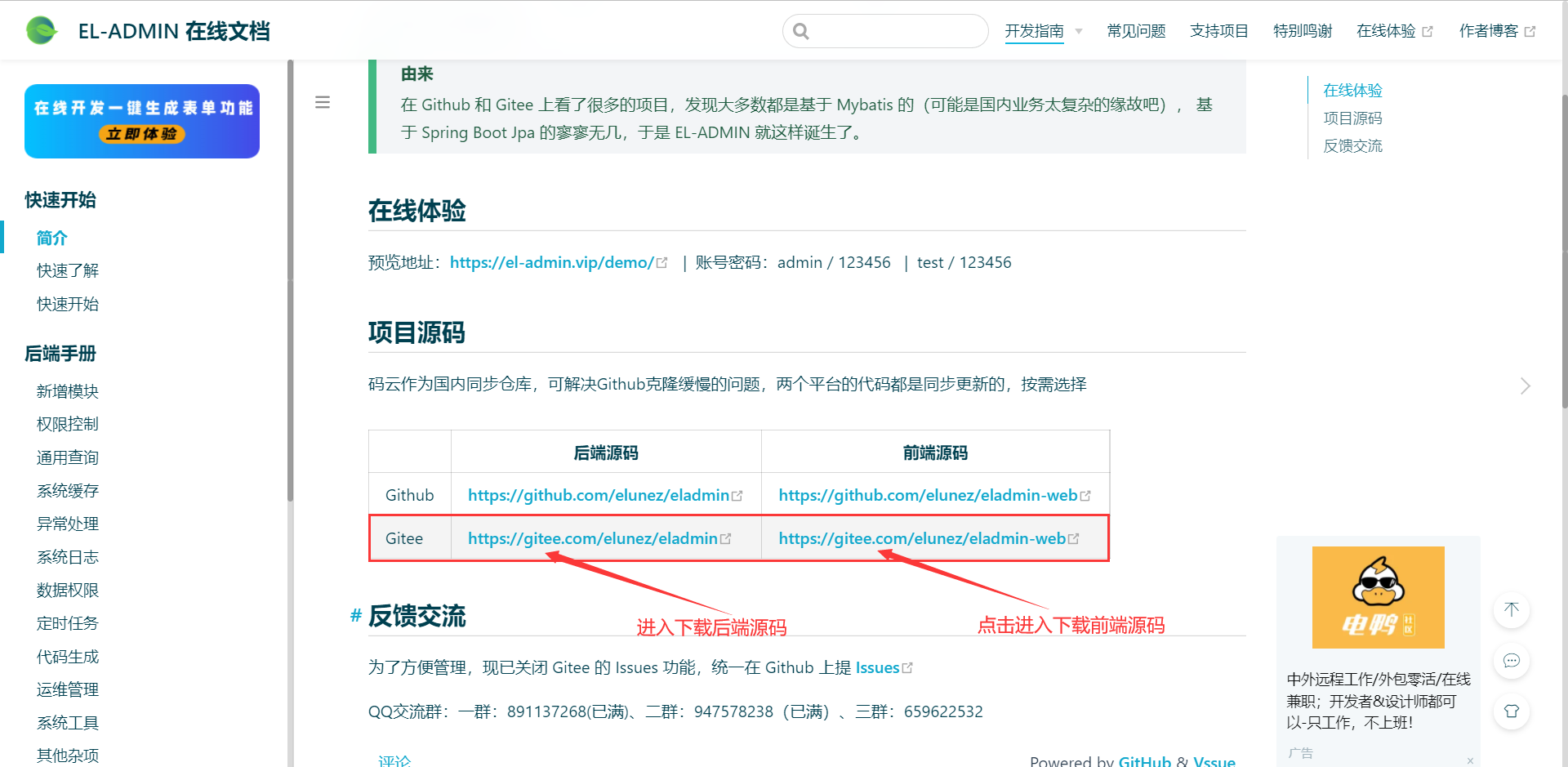Select 特别鸣谢 in the top navigation
Image resolution: width=1568 pixels, height=767 pixels.
(x=1302, y=30)
